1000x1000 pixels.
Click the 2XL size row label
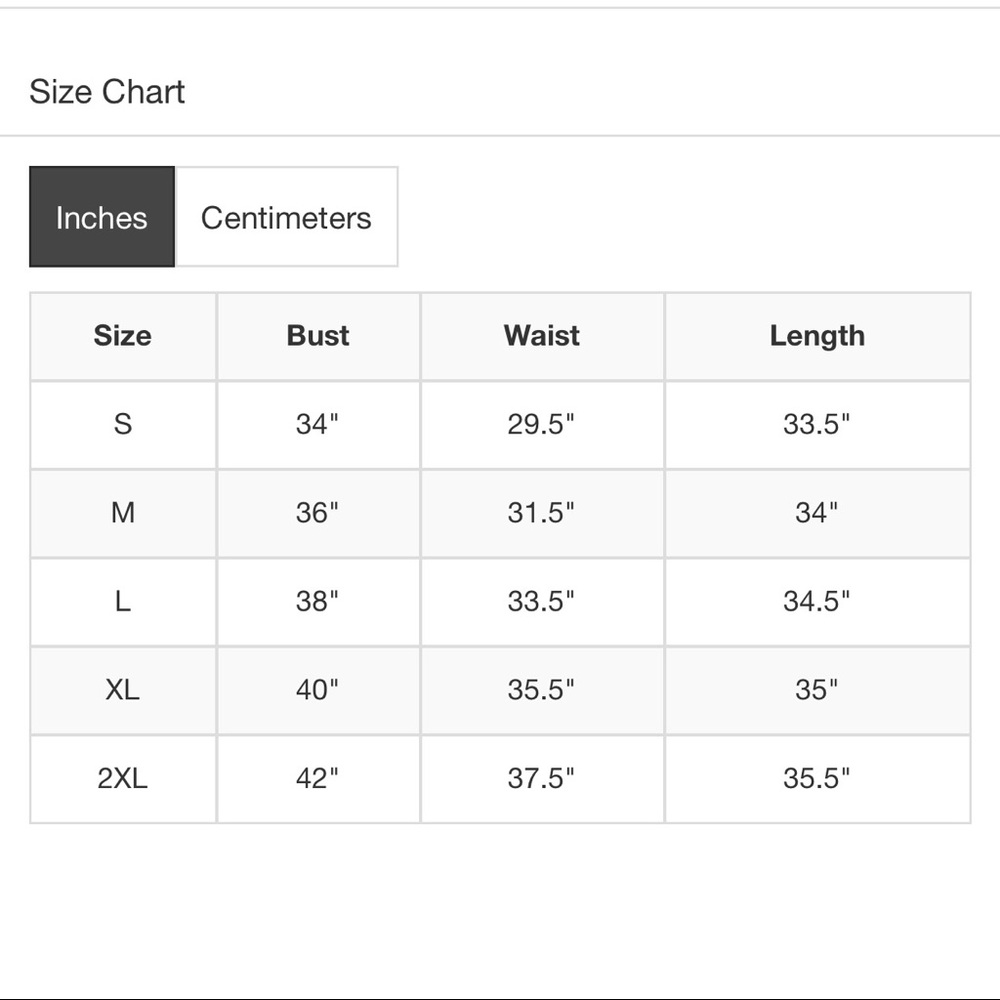122,779
